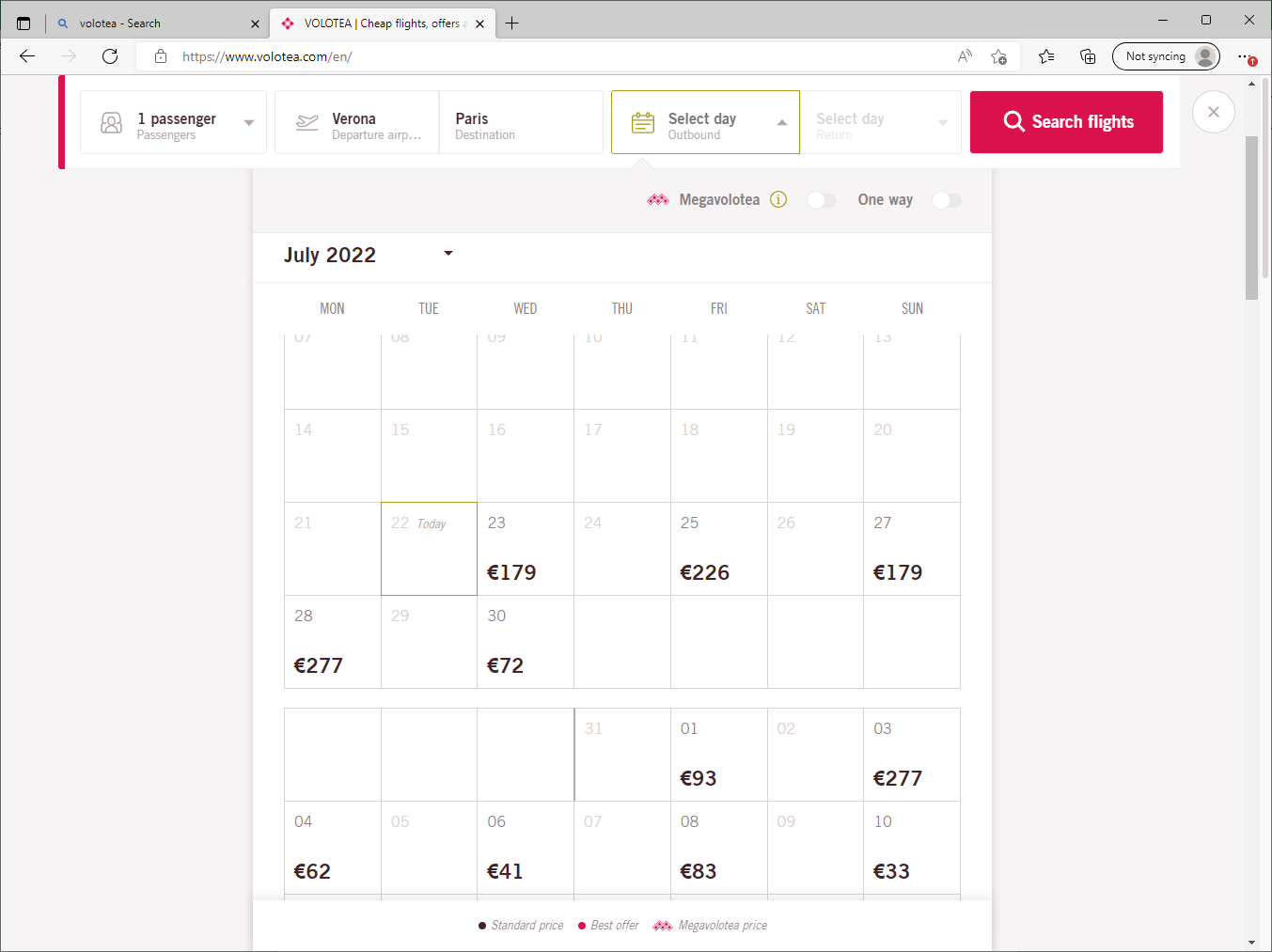
Task: Expand the passengers dropdown
Action: pos(249,123)
